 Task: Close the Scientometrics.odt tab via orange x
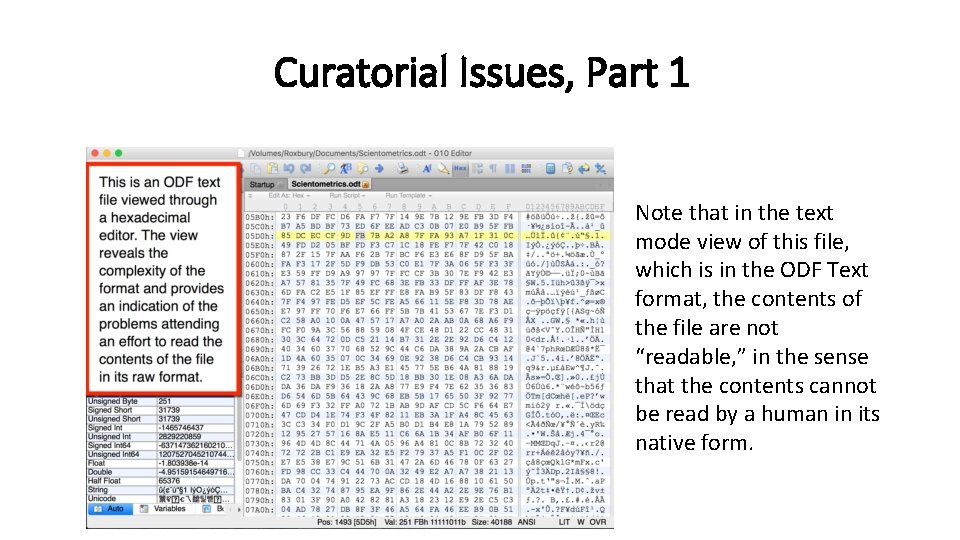pos(366,184)
